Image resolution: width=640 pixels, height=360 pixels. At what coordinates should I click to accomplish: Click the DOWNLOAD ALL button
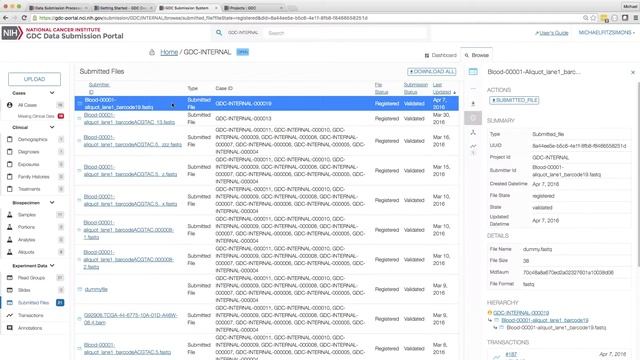pyautogui.click(x=431, y=71)
